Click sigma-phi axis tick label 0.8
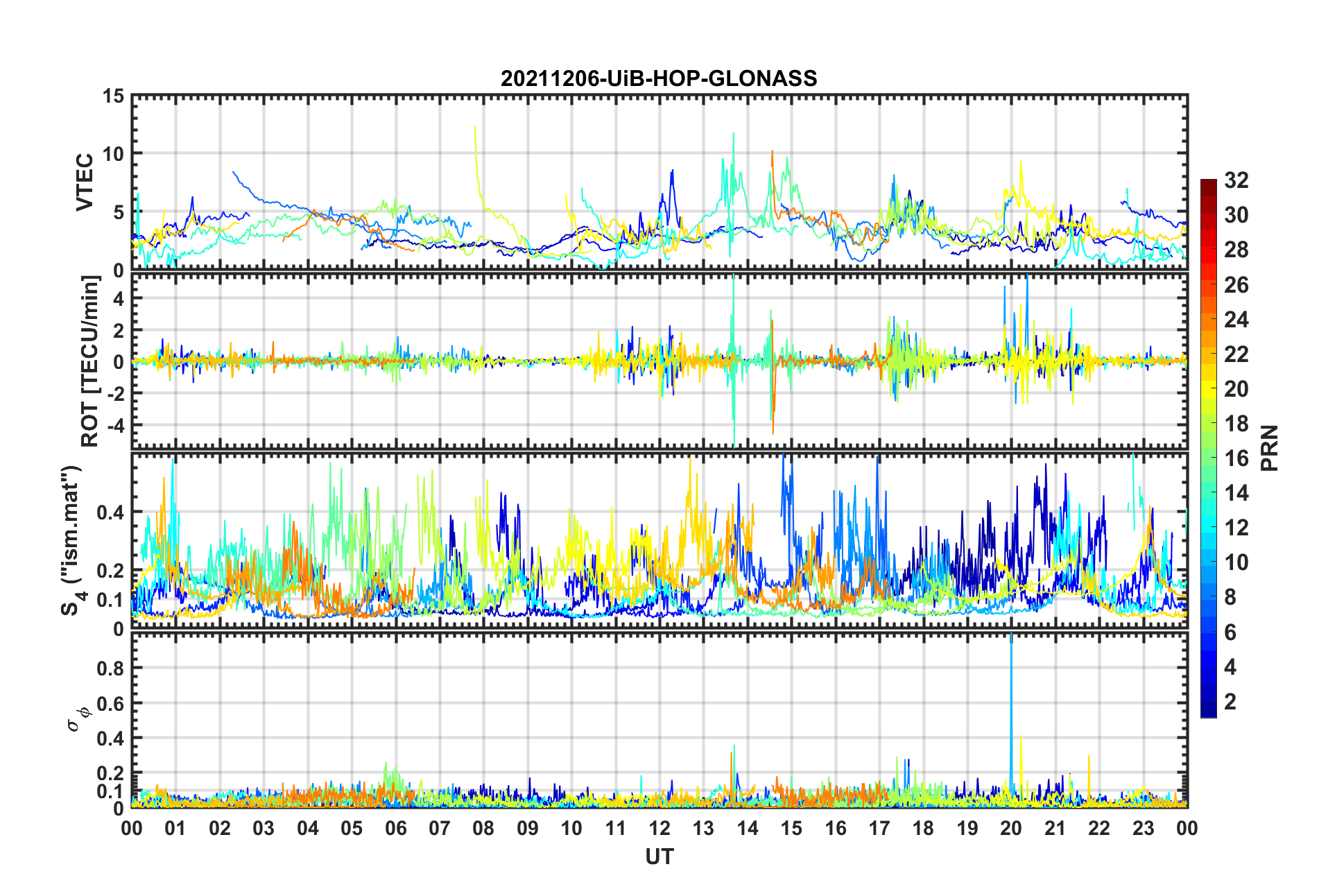Viewport: 1319px width, 896px height. coord(110,669)
